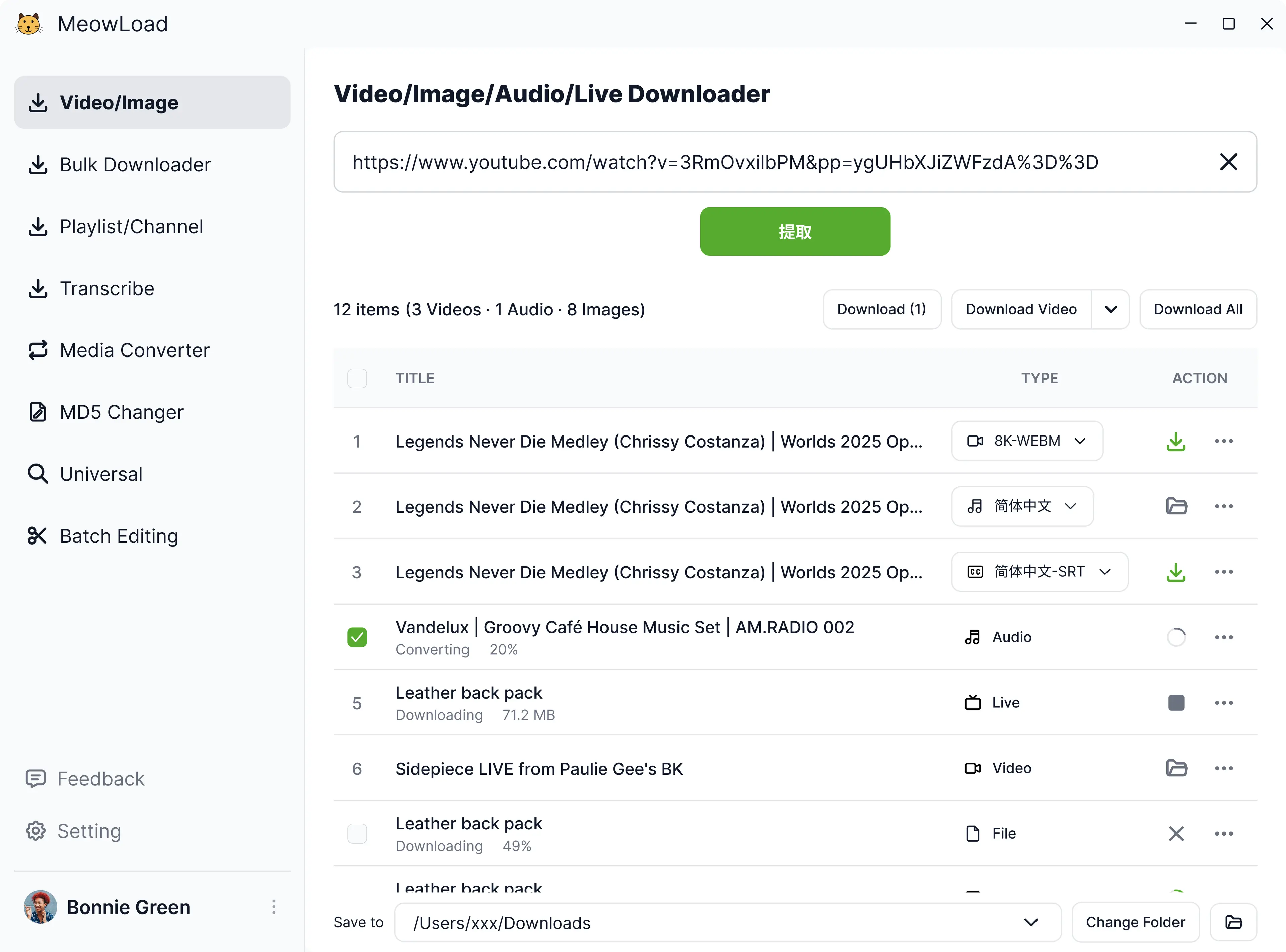Image resolution: width=1286 pixels, height=952 pixels.
Task: Open the save folder icon button
Action: click(x=1233, y=923)
